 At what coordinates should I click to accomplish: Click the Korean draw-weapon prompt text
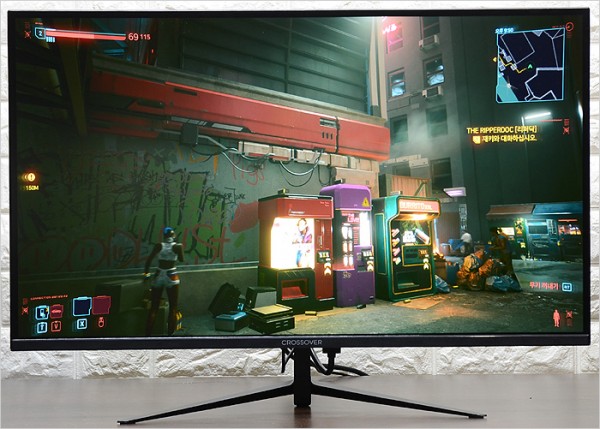tap(544, 286)
